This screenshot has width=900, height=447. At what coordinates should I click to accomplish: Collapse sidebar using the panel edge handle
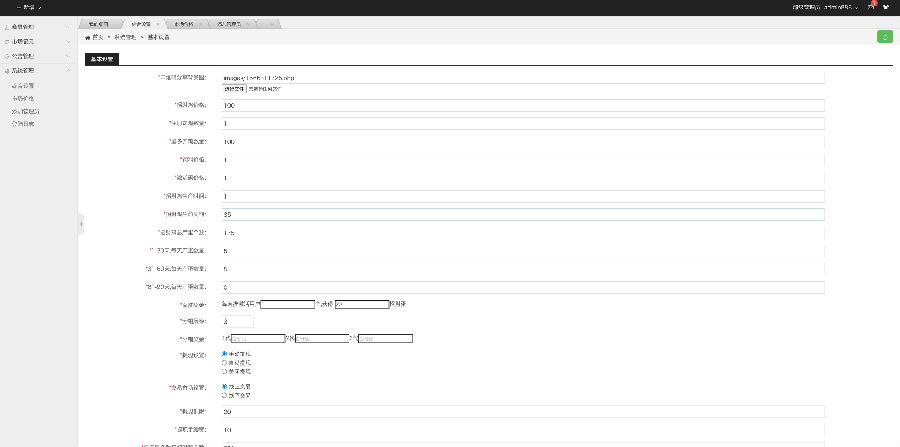(79, 226)
